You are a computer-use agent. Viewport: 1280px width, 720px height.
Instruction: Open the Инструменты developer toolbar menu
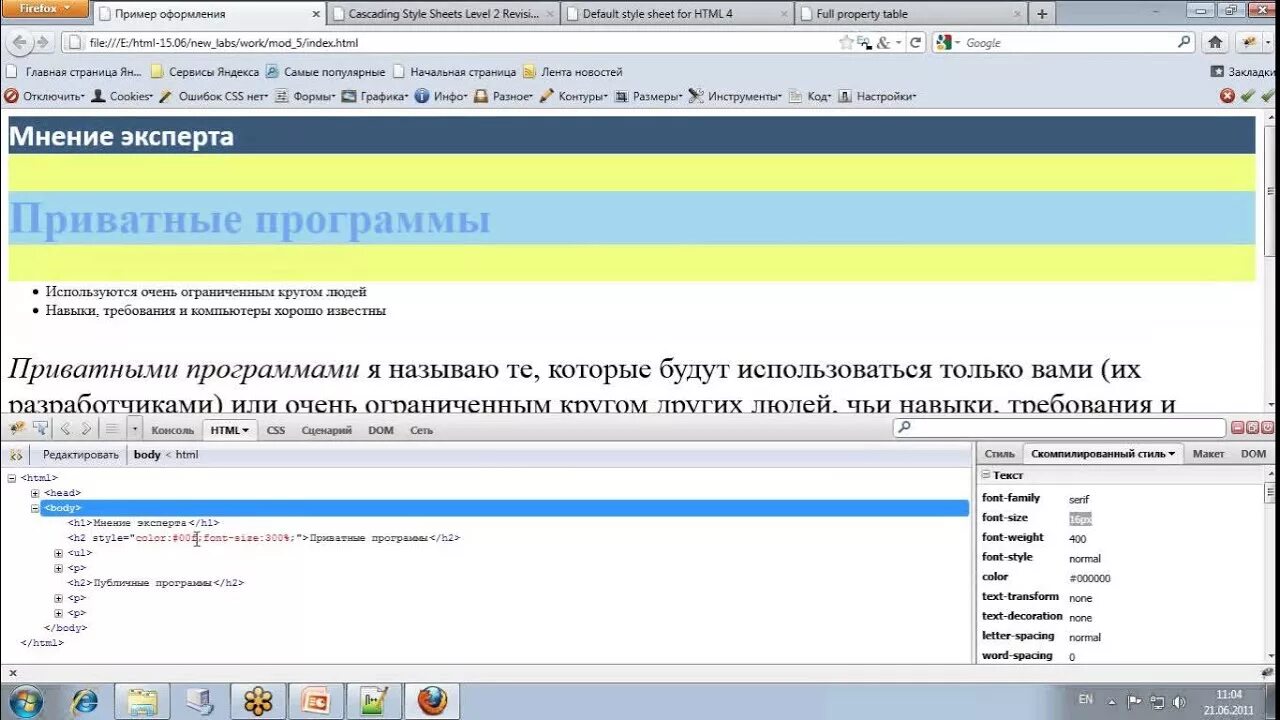click(739, 95)
